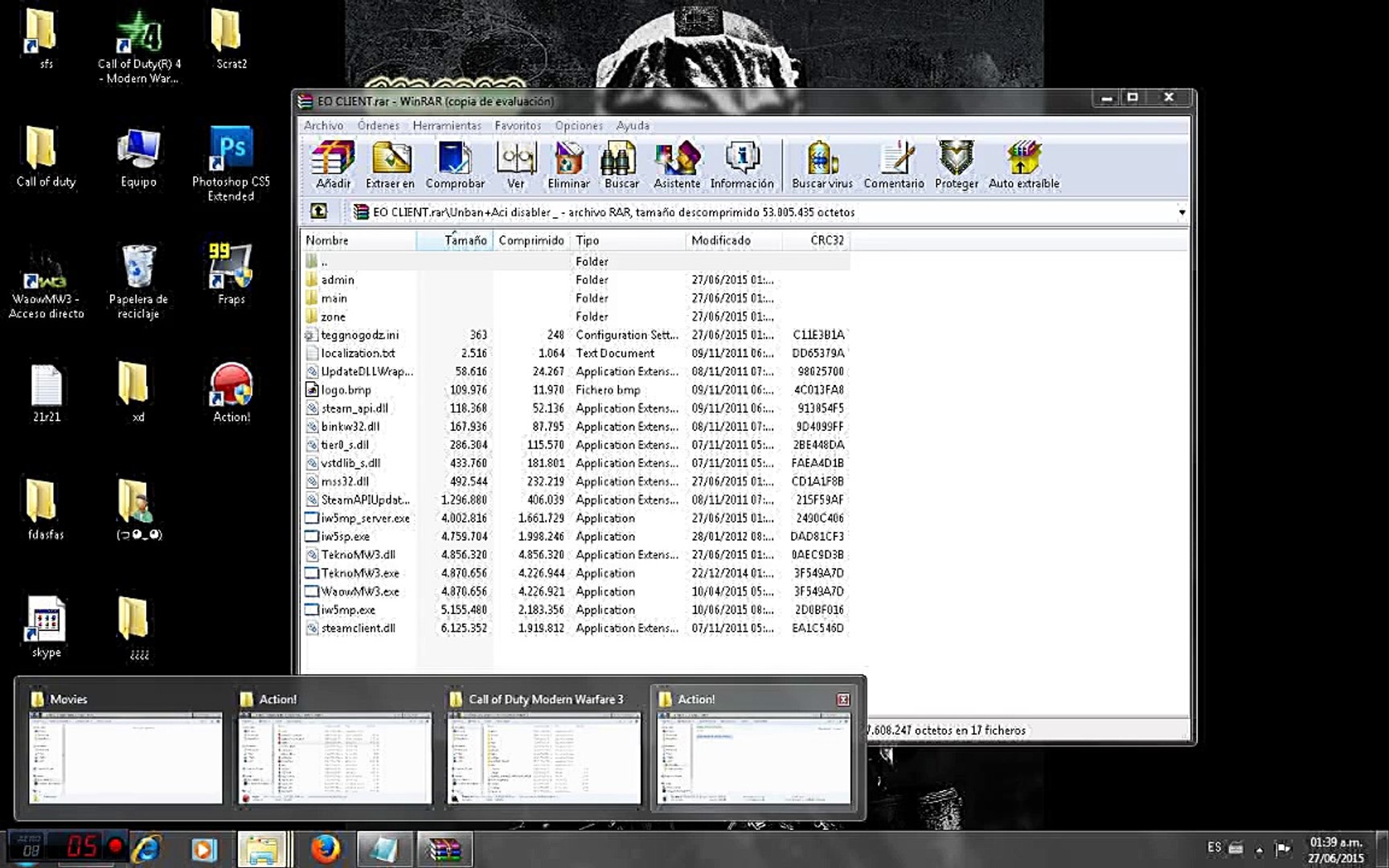Click the Auto extraíble toolbar icon
Viewport: 1389px width, 868px height.
point(1024,165)
